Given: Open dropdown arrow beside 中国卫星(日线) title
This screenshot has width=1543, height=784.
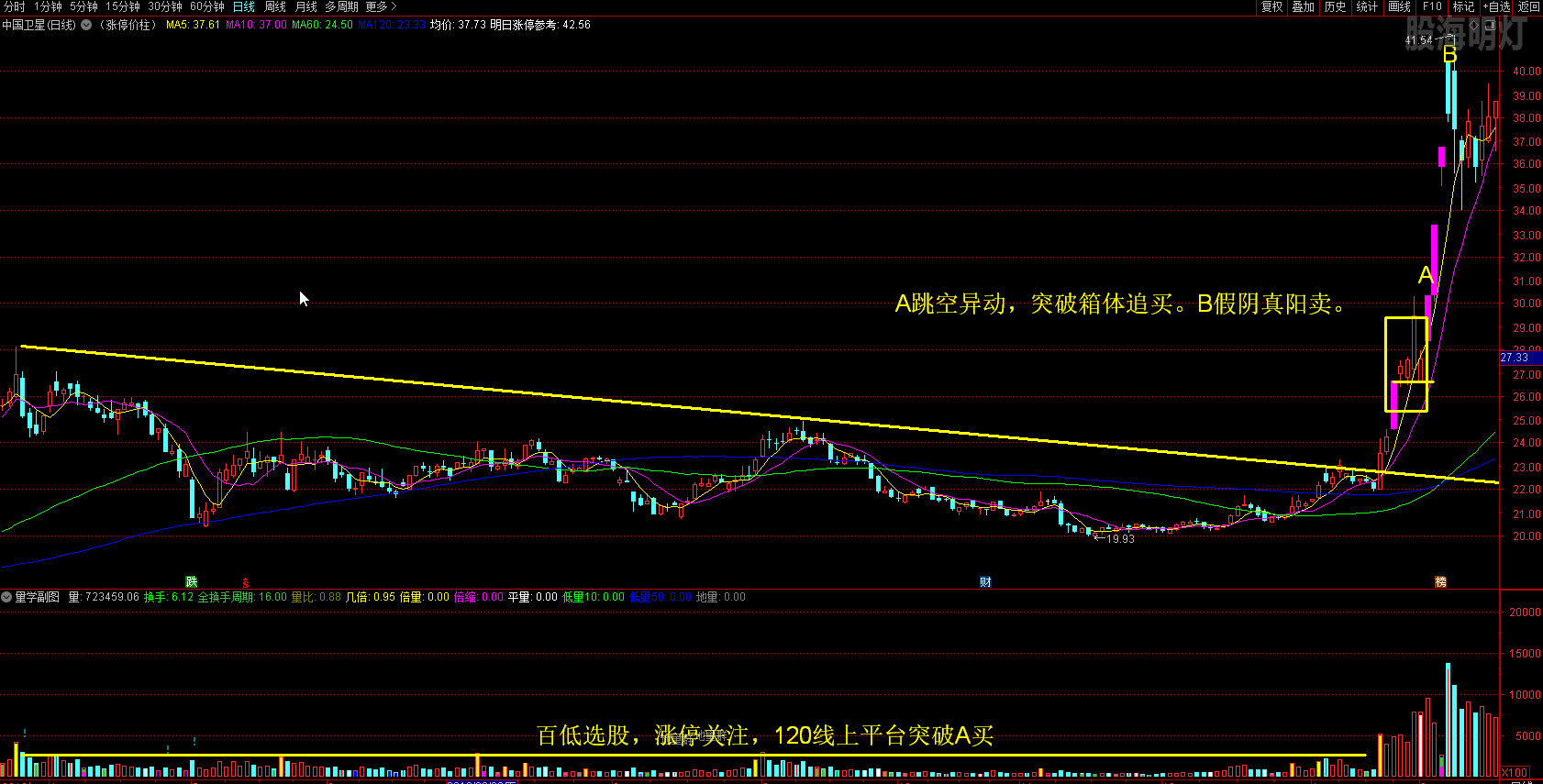Looking at the screenshot, I should [x=86, y=25].
